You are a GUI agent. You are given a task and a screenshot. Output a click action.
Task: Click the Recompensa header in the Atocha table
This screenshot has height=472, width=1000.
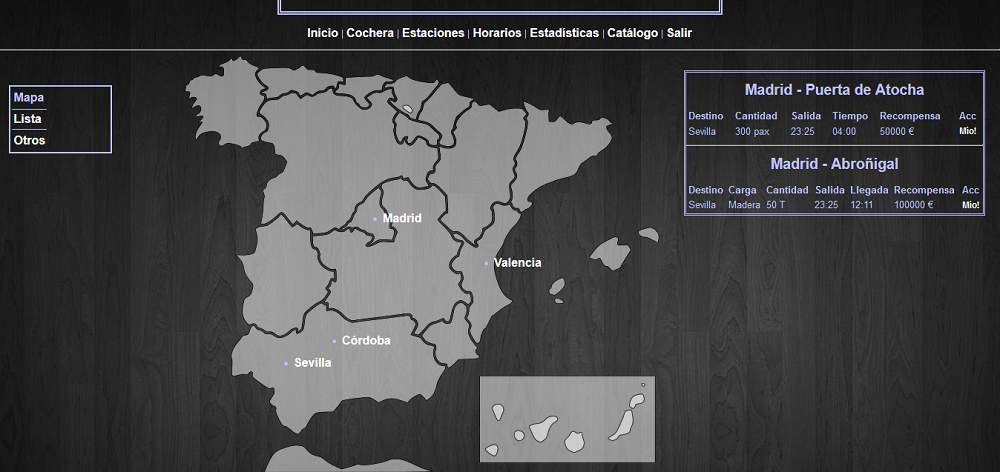coord(910,116)
